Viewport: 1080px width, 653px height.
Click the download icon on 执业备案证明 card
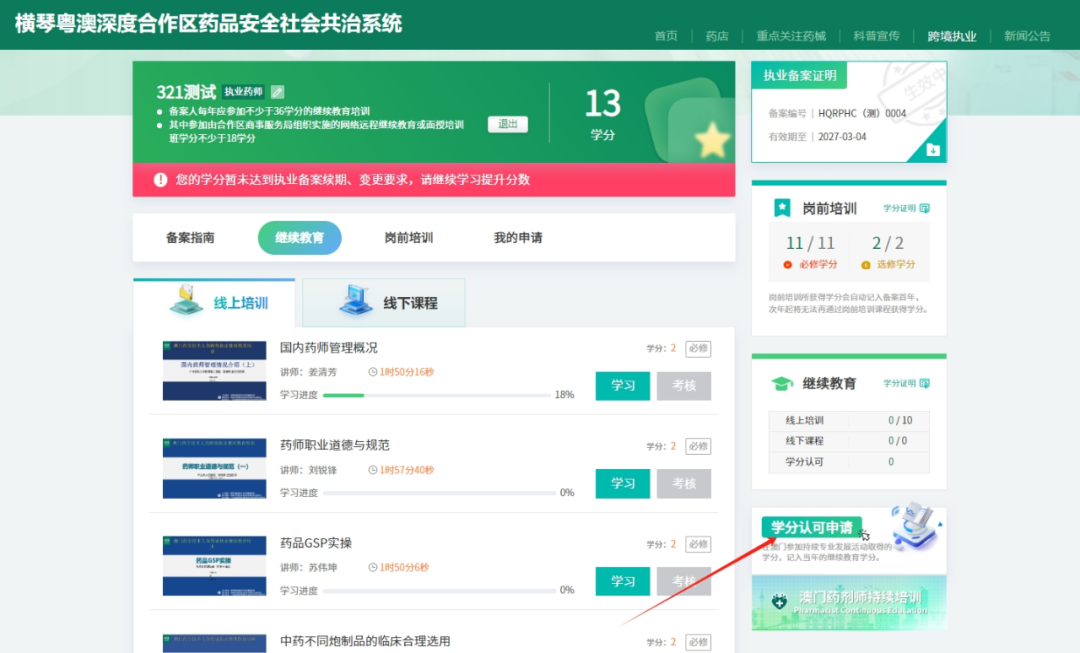(x=933, y=150)
